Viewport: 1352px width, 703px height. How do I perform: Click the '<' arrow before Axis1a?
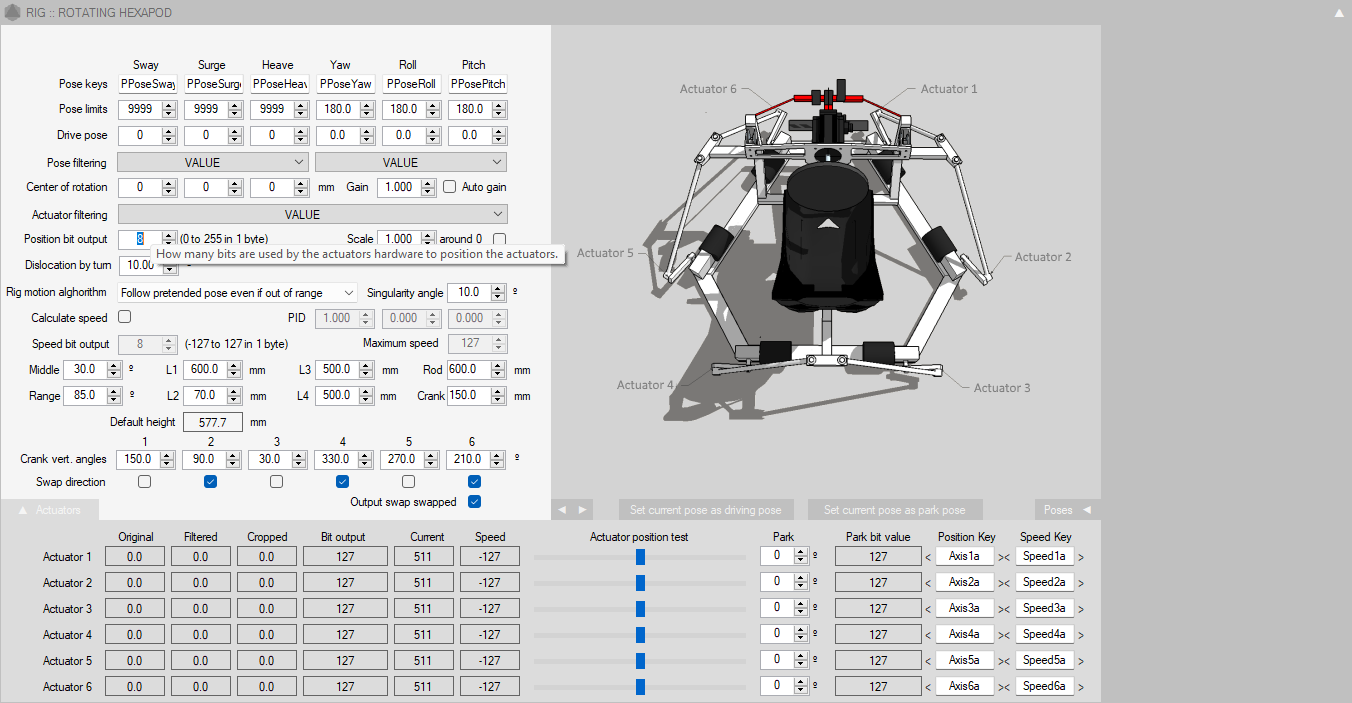[x=928, y=558]
